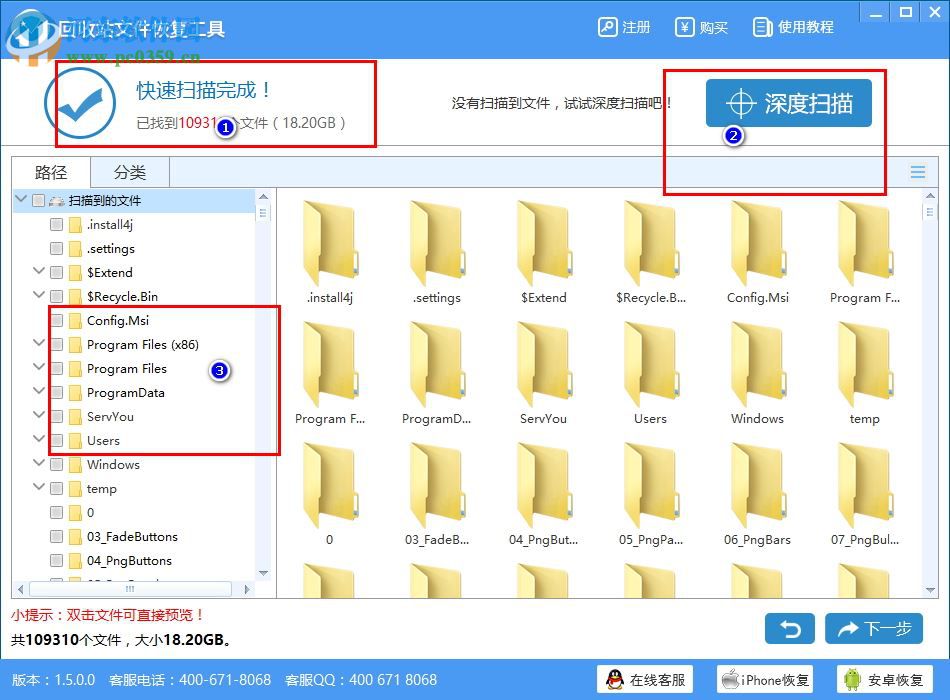Screen dimensions: 950x700
Task: Launch iPhone恢复 recovery mode
Action: (765, 679)
